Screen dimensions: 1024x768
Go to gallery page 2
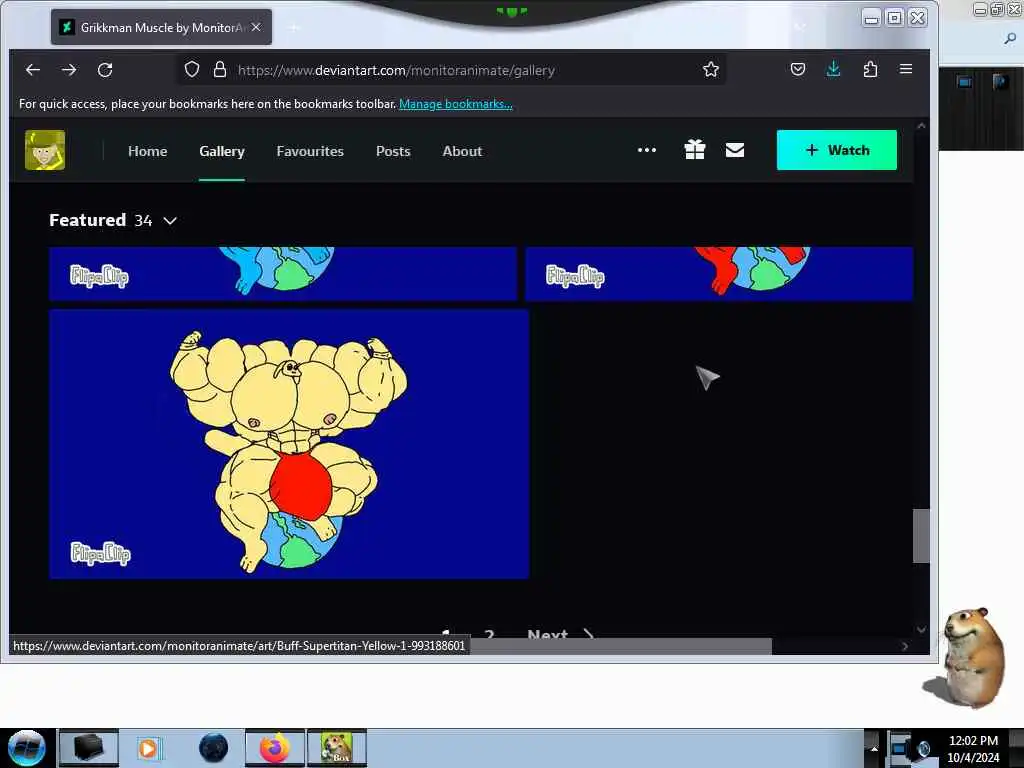pyautogui.click(x=489, y=633)
